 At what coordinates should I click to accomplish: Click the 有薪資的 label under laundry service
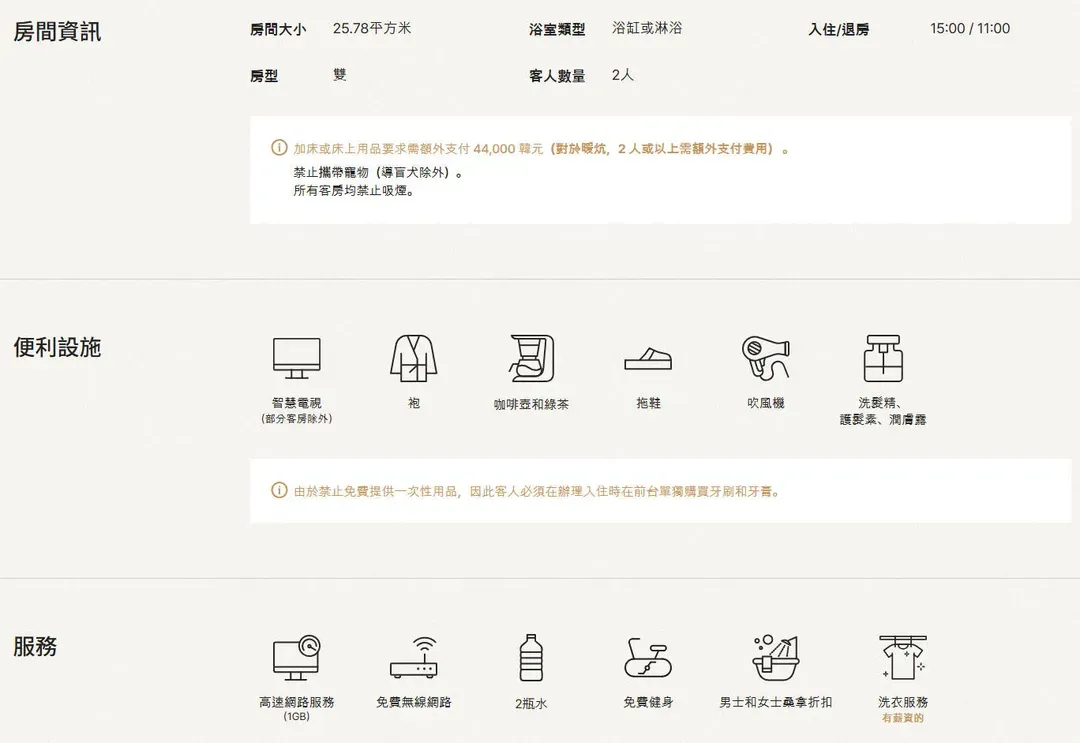coord(902,718)
